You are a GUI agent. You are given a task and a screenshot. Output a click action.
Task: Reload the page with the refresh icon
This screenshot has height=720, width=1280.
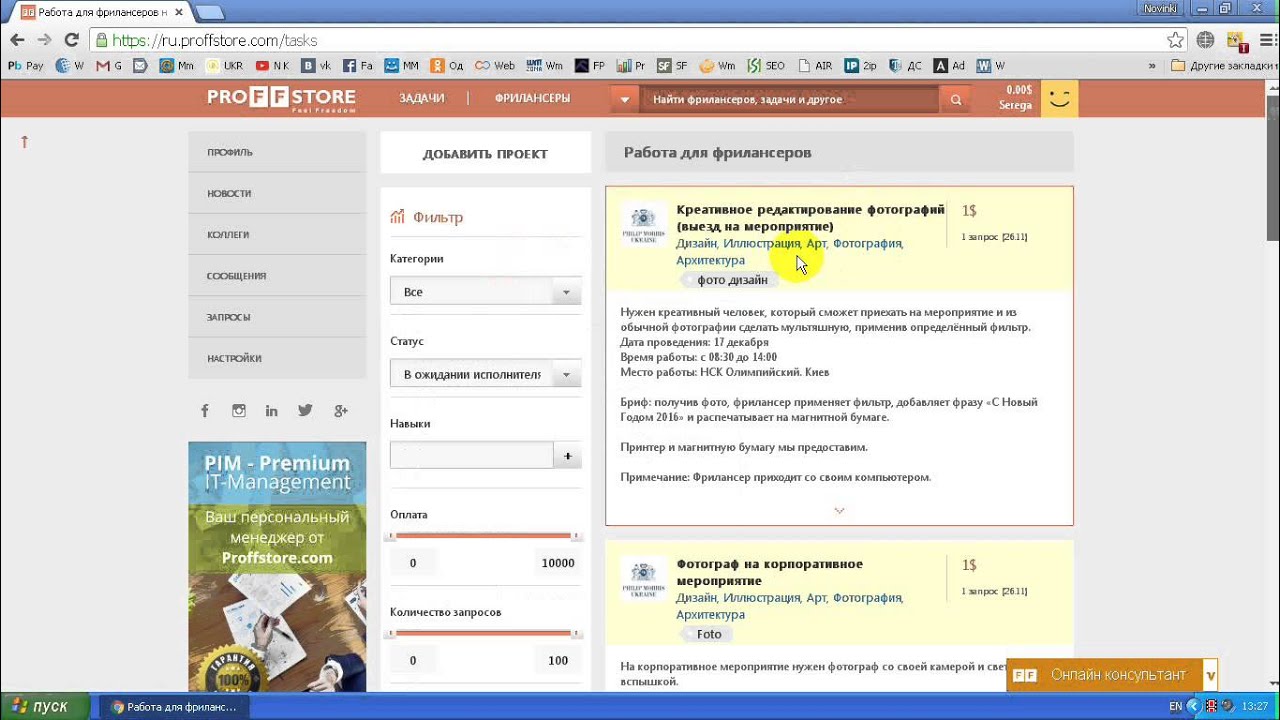(71, 40)
